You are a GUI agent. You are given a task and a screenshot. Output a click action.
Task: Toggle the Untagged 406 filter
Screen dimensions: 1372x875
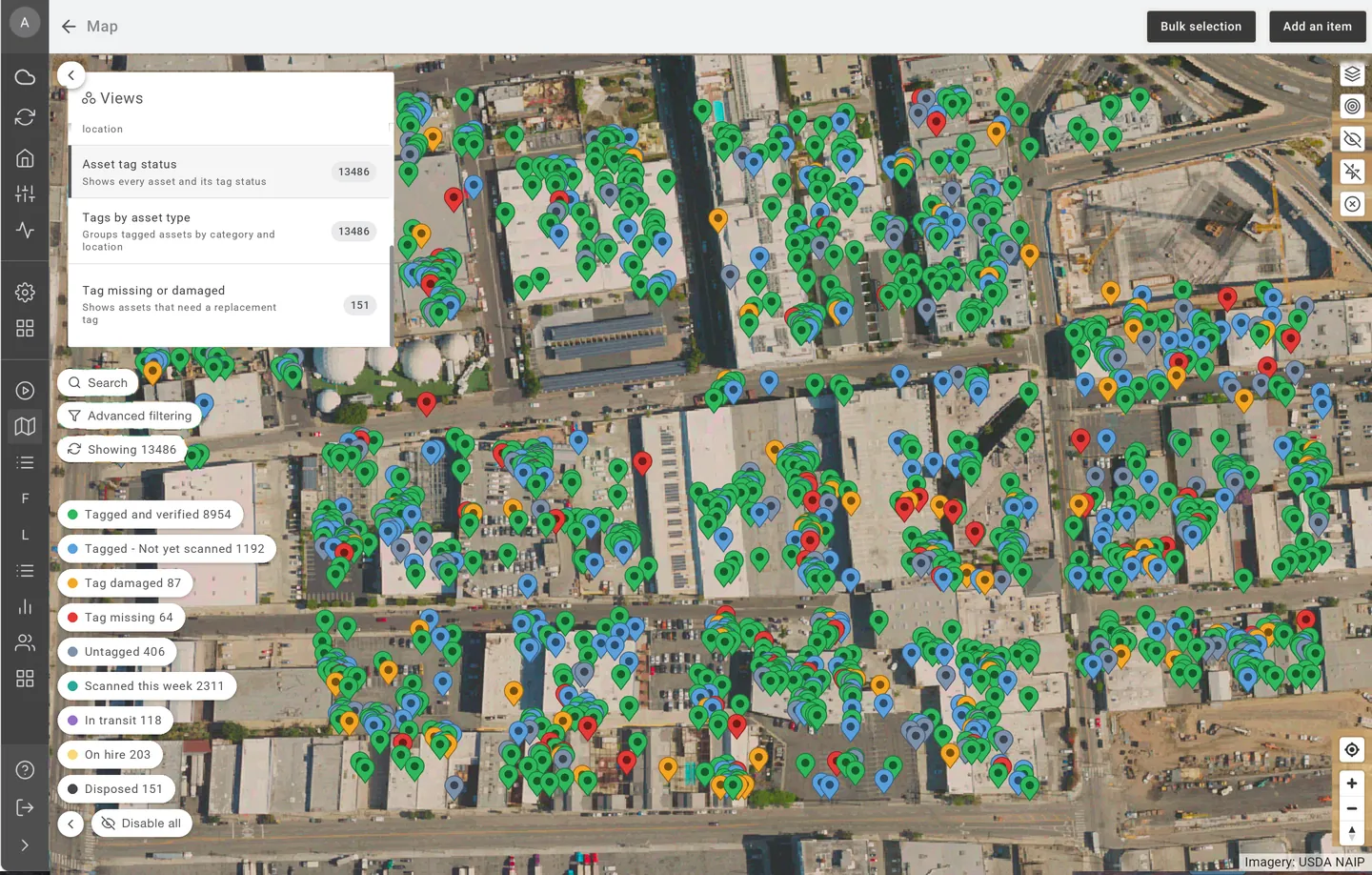point(117,652)
